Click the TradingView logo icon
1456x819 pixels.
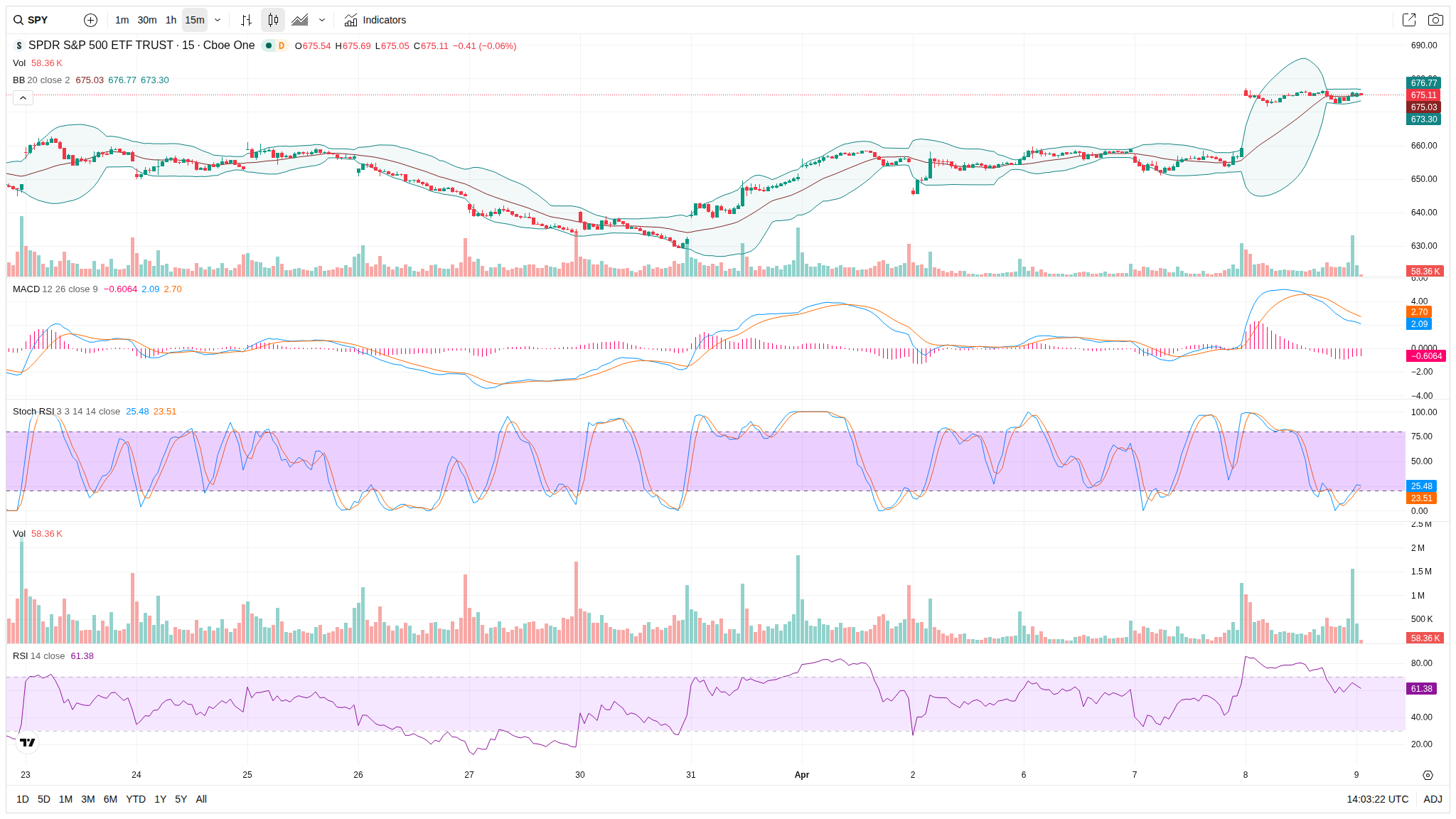[27, 742]
